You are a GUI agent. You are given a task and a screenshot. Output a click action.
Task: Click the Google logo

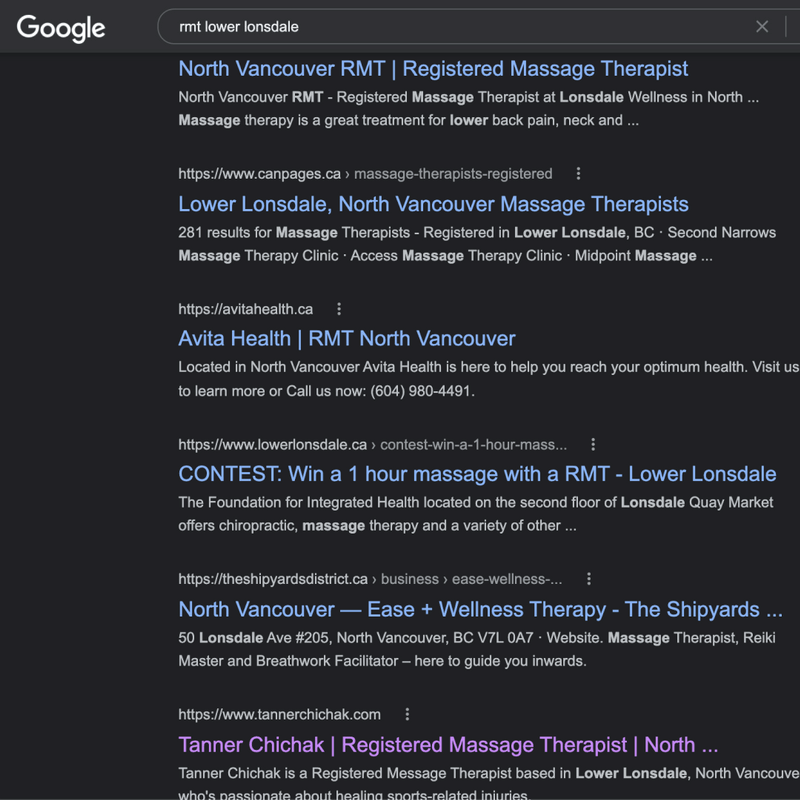point(61,28)
